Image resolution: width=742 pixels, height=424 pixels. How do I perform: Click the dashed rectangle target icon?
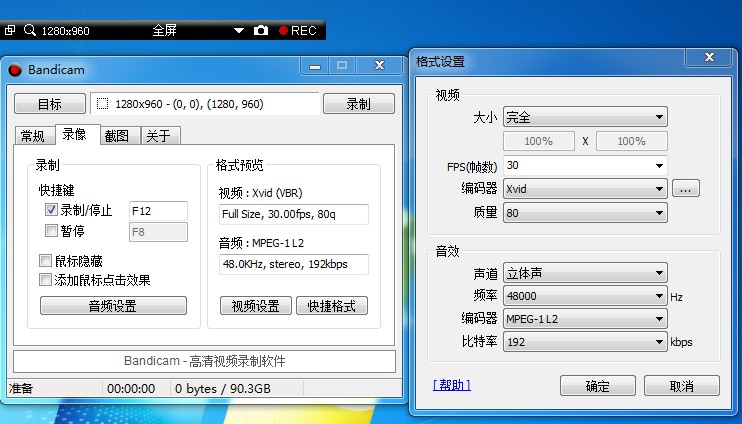pyautogui.click(x=102, y=104)
